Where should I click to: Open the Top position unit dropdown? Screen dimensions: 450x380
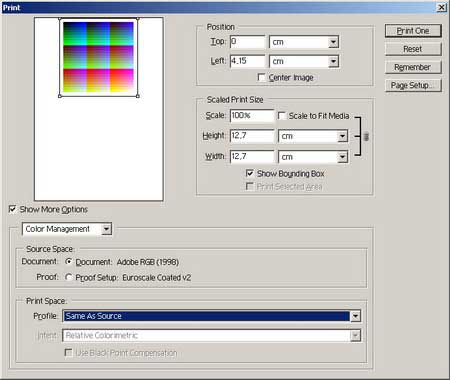(304, 42)
